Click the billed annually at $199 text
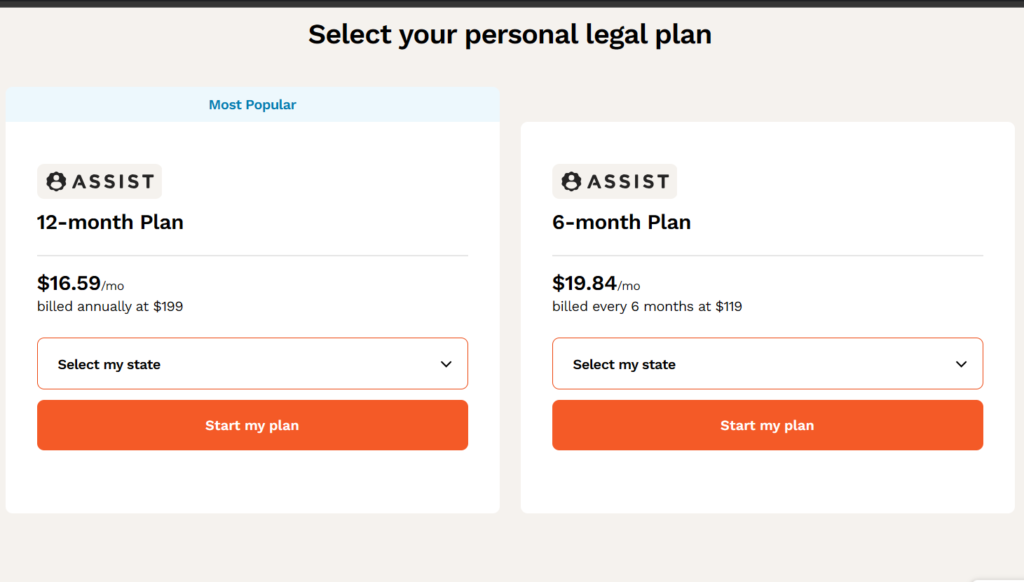This screenshot has width=1024, height=582. click(x=110, y=306)
